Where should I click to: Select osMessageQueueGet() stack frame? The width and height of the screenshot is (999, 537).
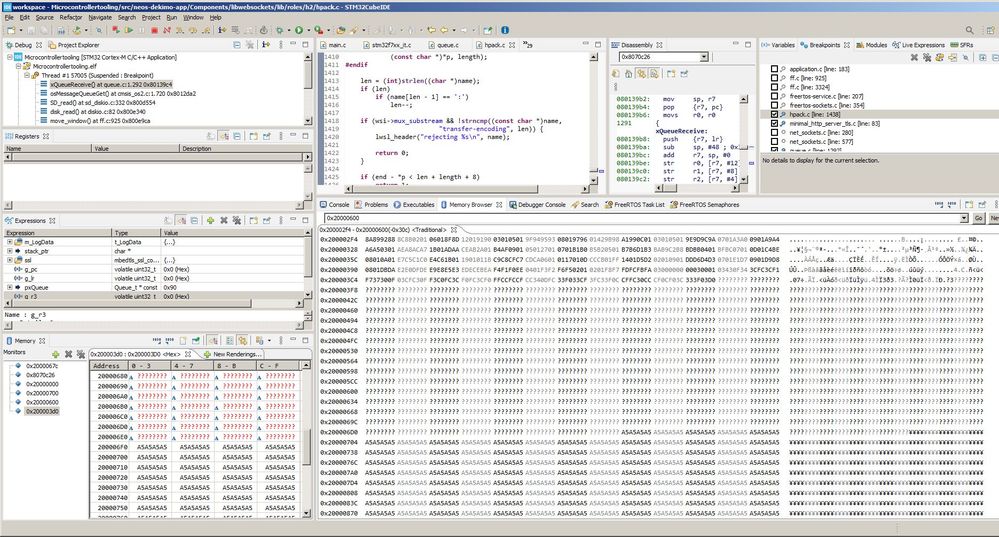tap(123, 93)
